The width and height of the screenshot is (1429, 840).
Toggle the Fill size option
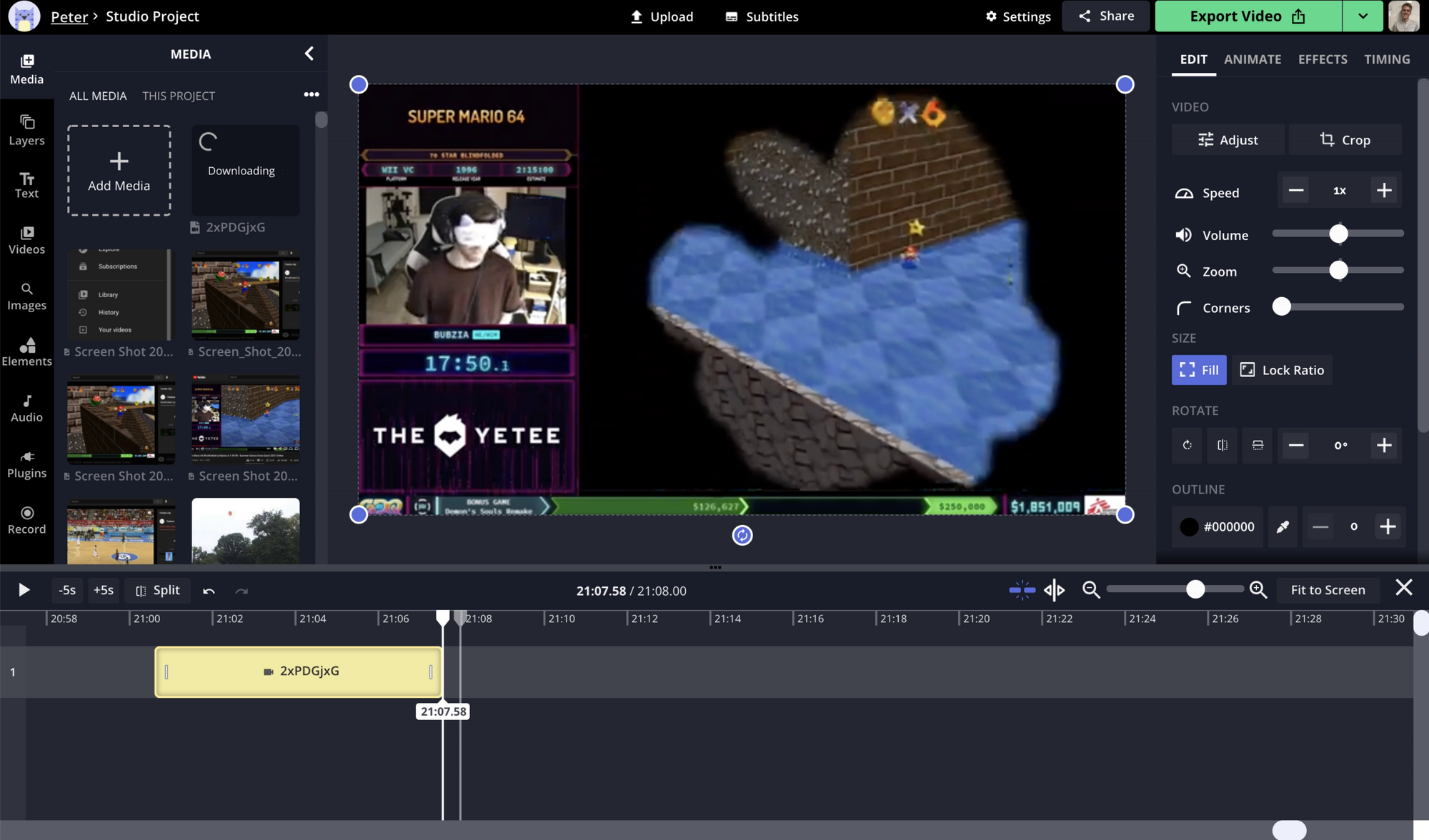(x=1199, y=370)
